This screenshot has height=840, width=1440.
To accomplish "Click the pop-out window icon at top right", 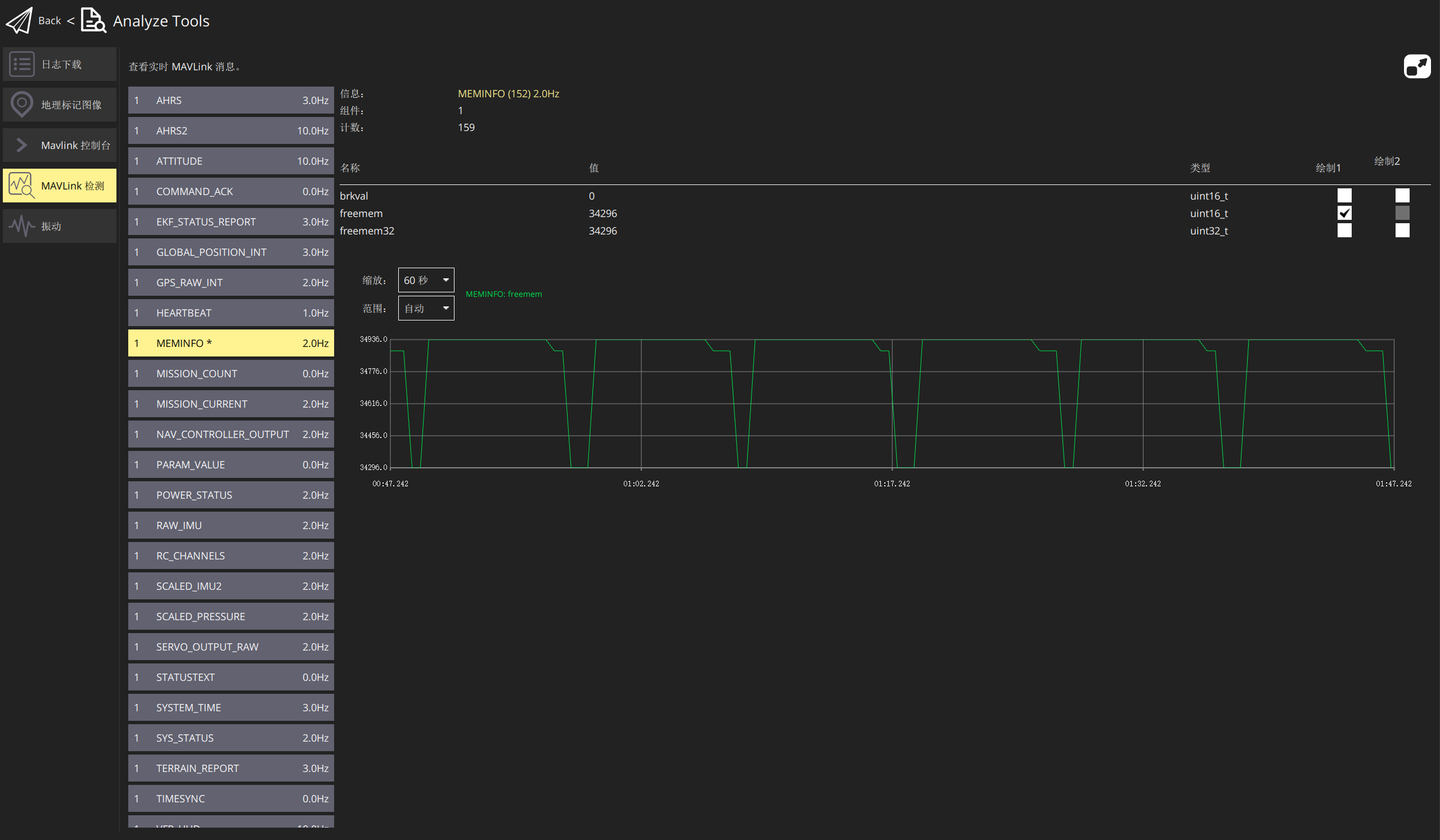I will click(1416, 67).
